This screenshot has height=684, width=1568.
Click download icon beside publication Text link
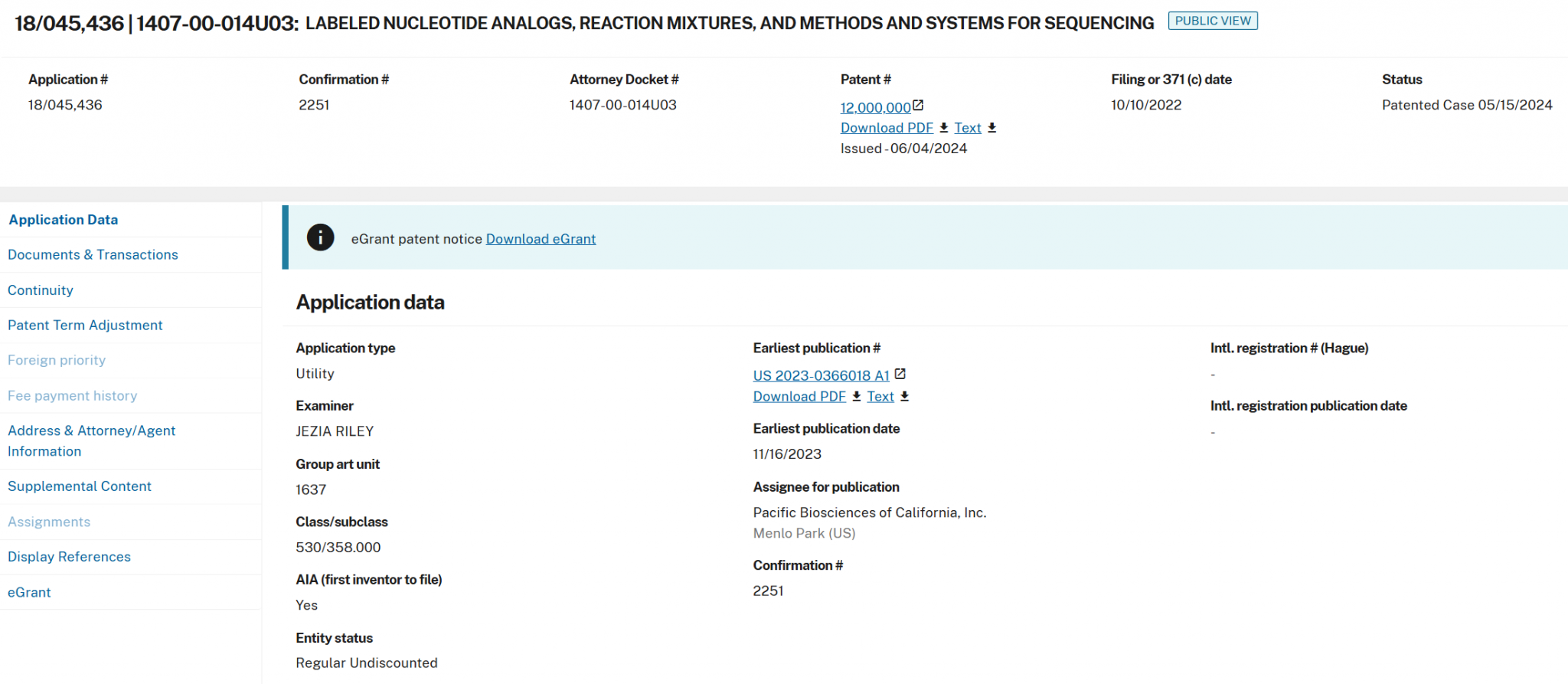pos(905,396)
